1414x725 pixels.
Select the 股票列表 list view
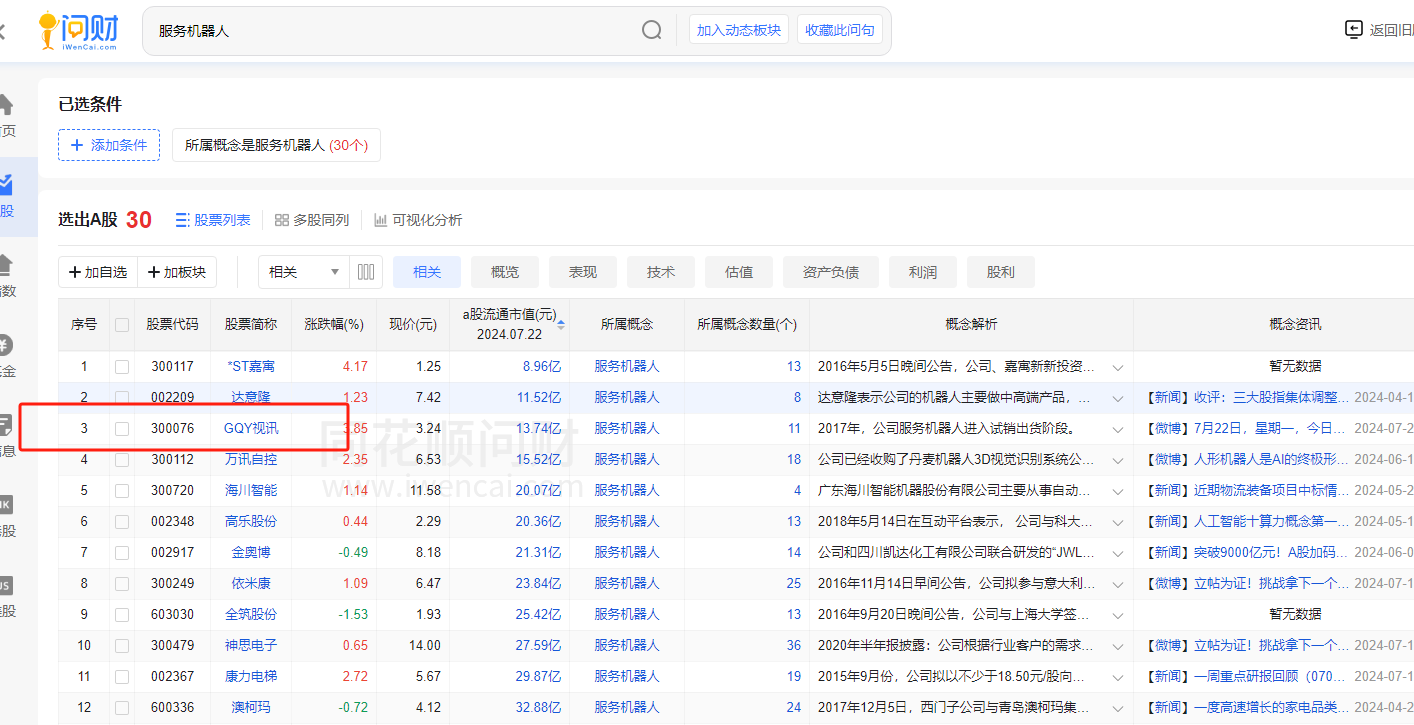pos(213,220)
